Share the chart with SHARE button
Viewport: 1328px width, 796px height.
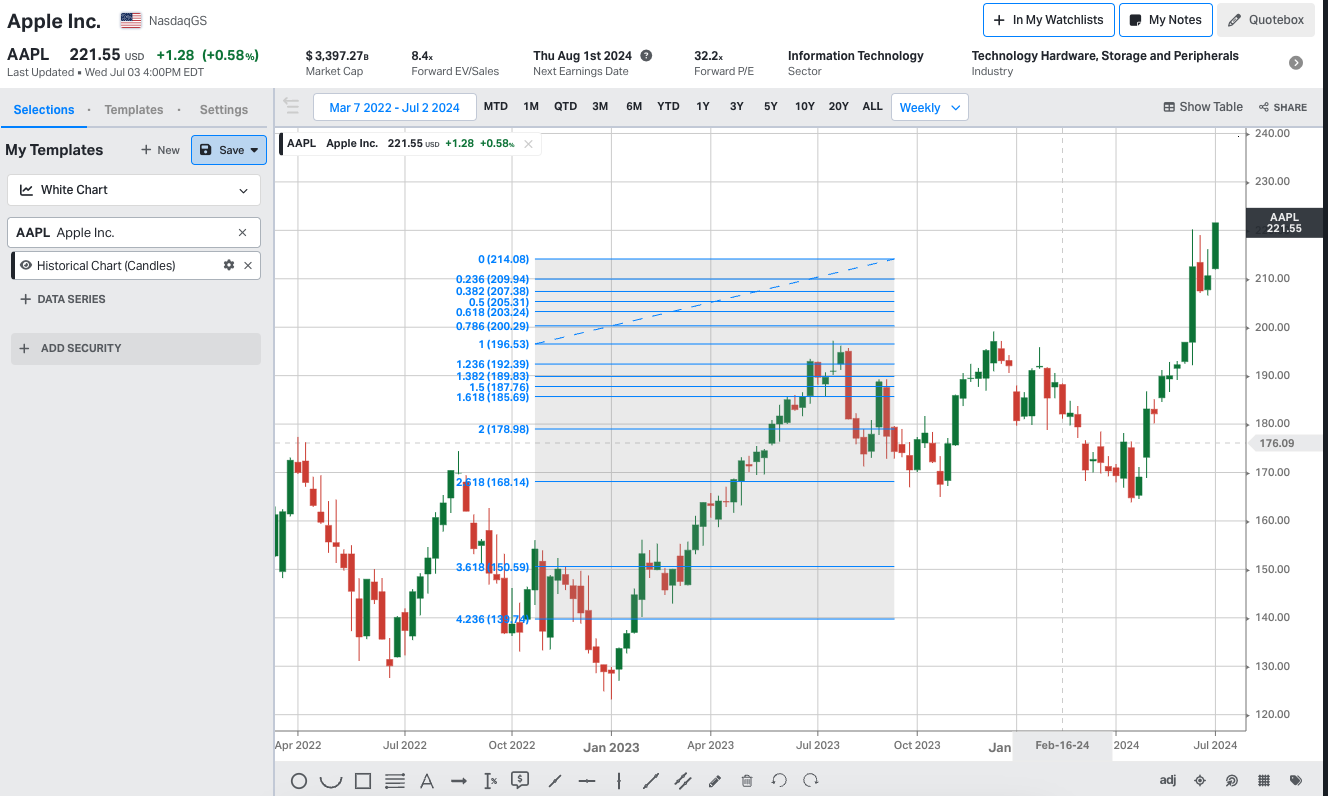(1283, 107)
